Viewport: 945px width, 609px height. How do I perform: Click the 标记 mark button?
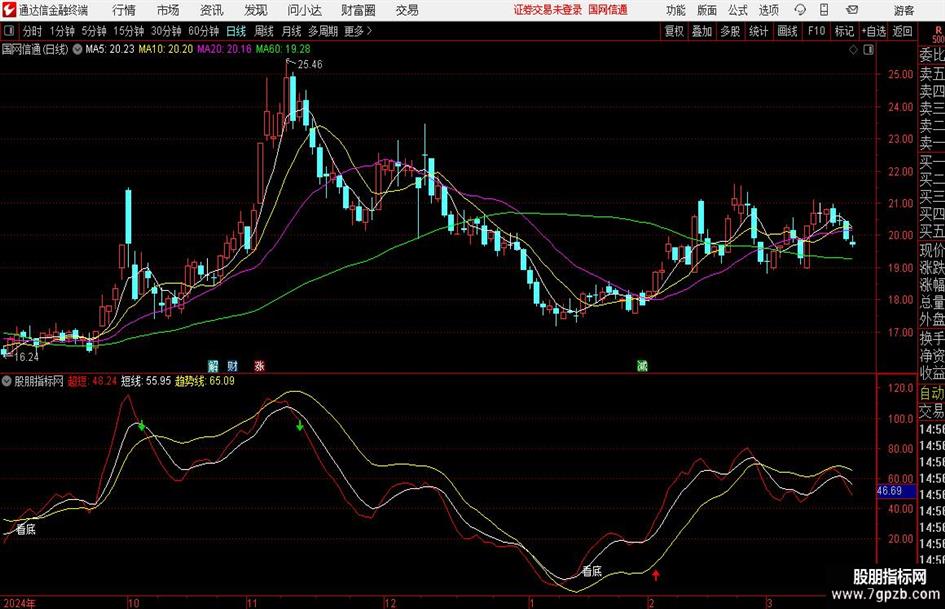[844, 31]
